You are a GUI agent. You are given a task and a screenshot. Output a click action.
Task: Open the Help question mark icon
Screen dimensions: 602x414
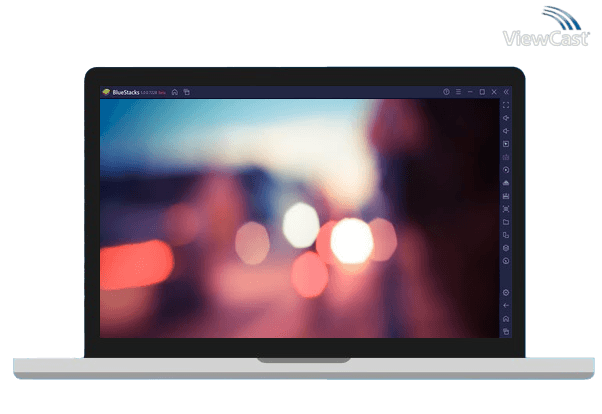[x=446, y=92]
